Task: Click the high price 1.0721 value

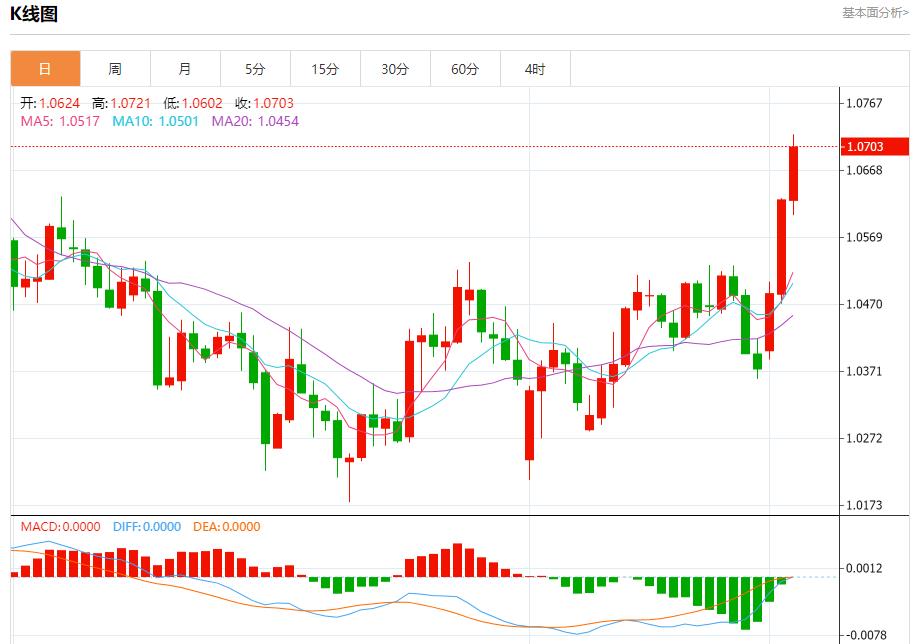Action: (130, 104)
